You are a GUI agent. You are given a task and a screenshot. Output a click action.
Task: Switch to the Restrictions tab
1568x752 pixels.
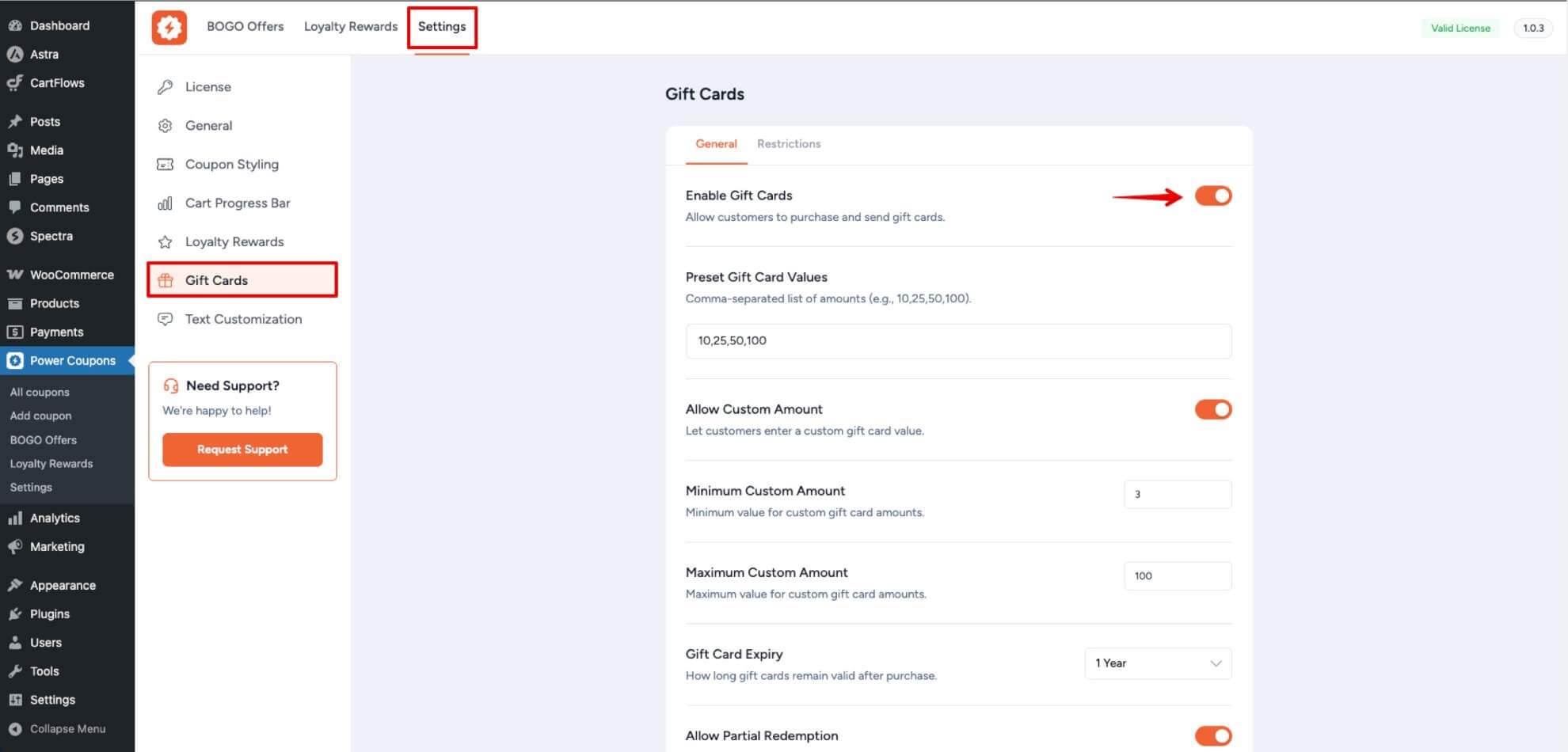click(789, 143)
